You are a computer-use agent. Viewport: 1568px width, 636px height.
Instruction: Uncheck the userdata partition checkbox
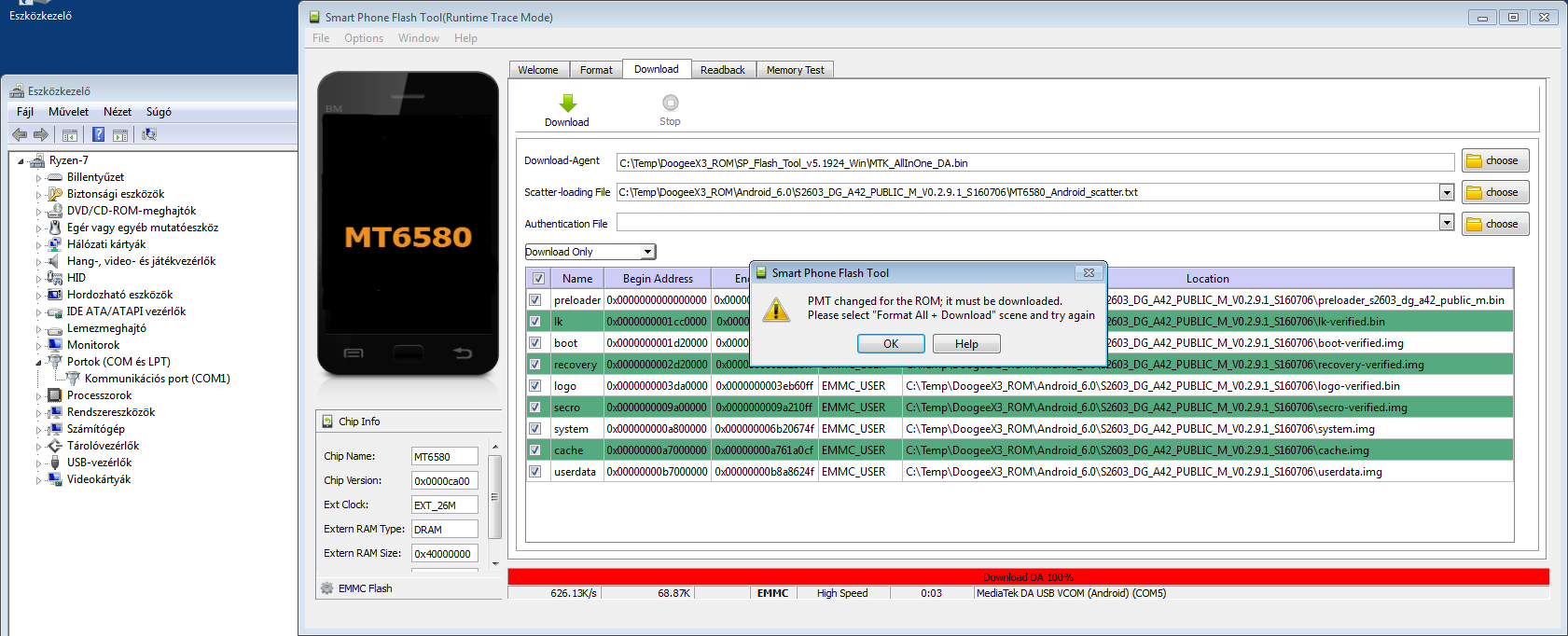[x=535, y=472]
